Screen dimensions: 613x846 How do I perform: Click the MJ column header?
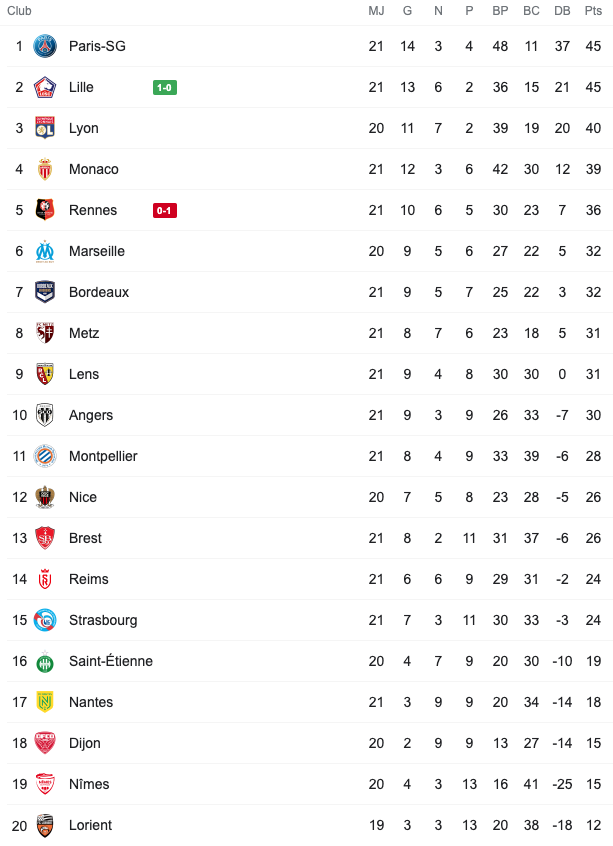[376, 11]
